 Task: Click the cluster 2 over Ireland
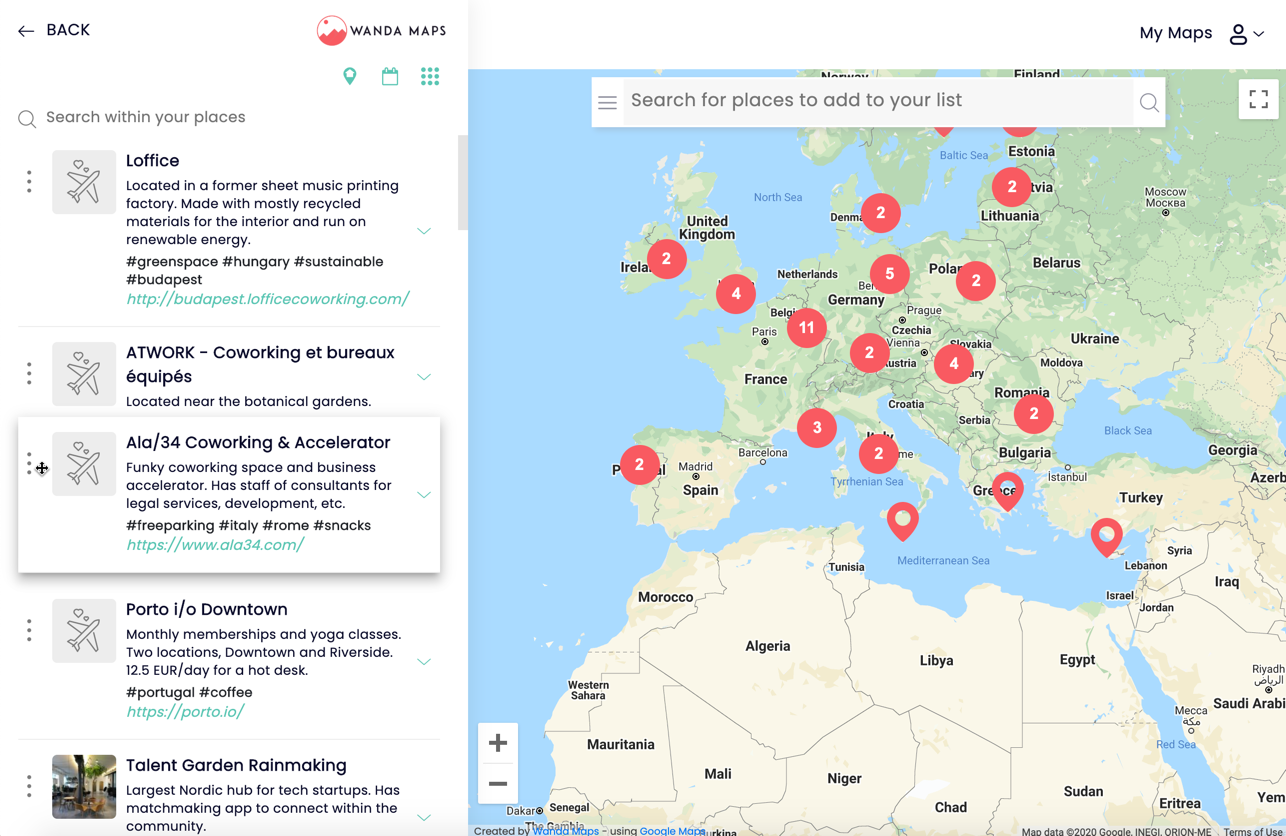tap(667, 258)
